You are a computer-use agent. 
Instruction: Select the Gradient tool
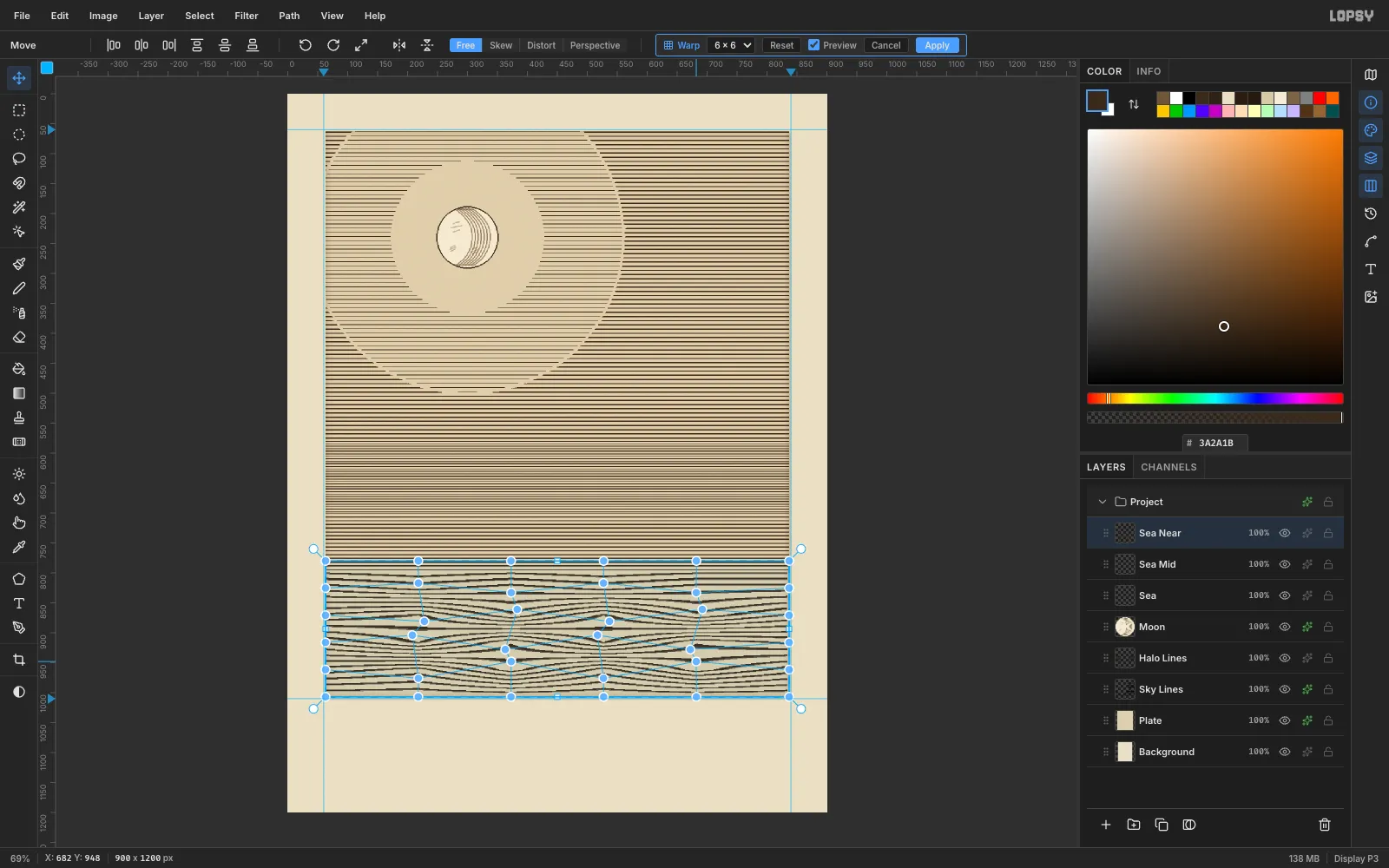click(x=19, y=393)
